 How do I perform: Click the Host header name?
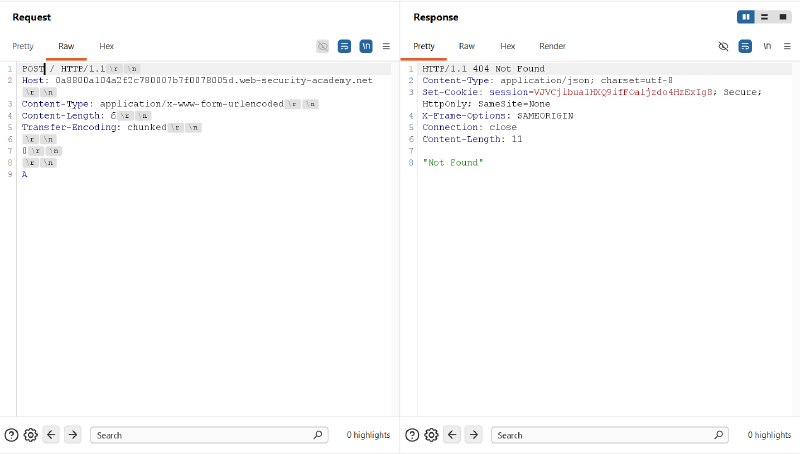tap(33, 81)
